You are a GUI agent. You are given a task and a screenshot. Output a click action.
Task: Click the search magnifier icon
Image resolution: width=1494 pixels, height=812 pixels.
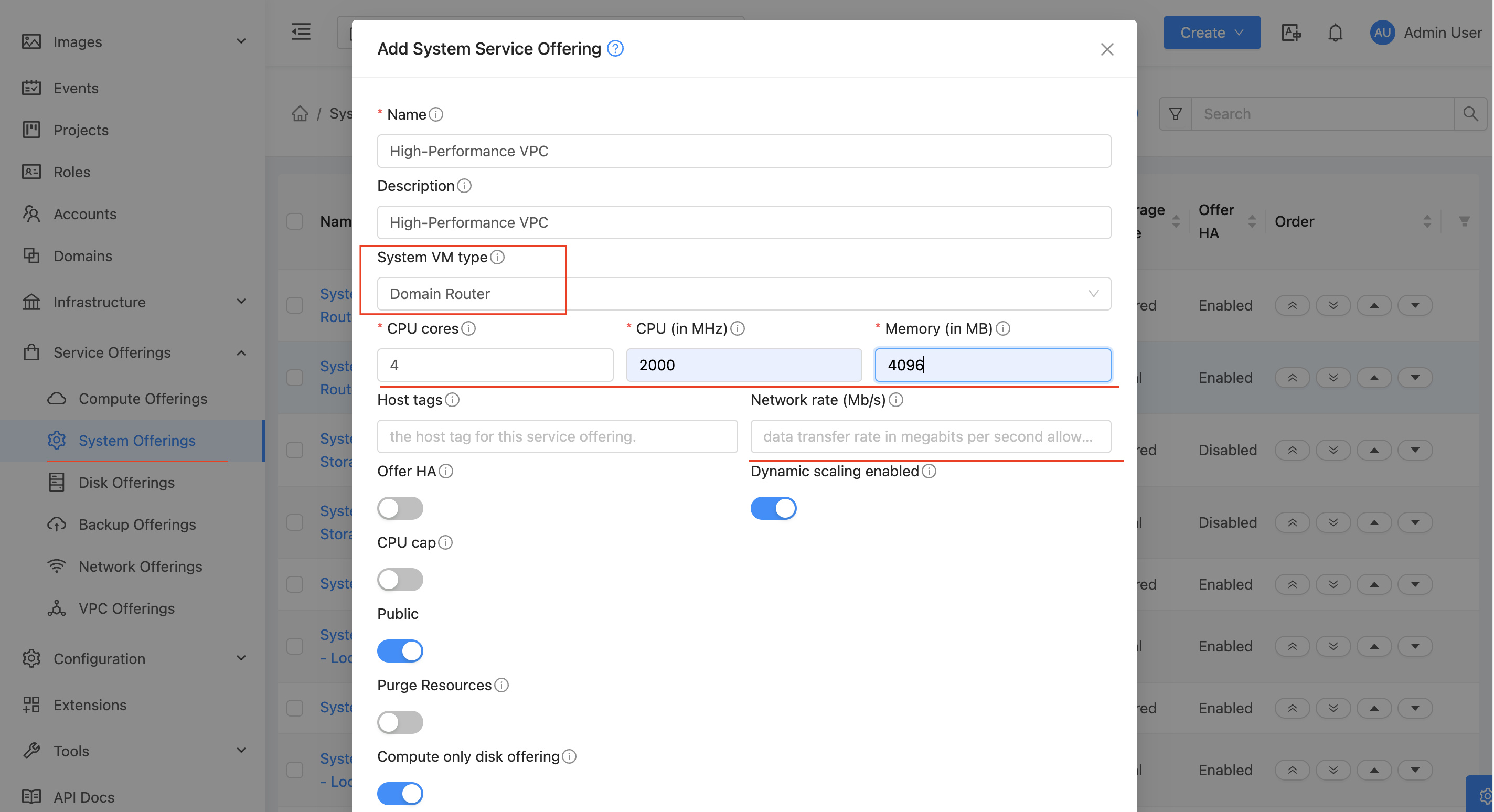1470,114
